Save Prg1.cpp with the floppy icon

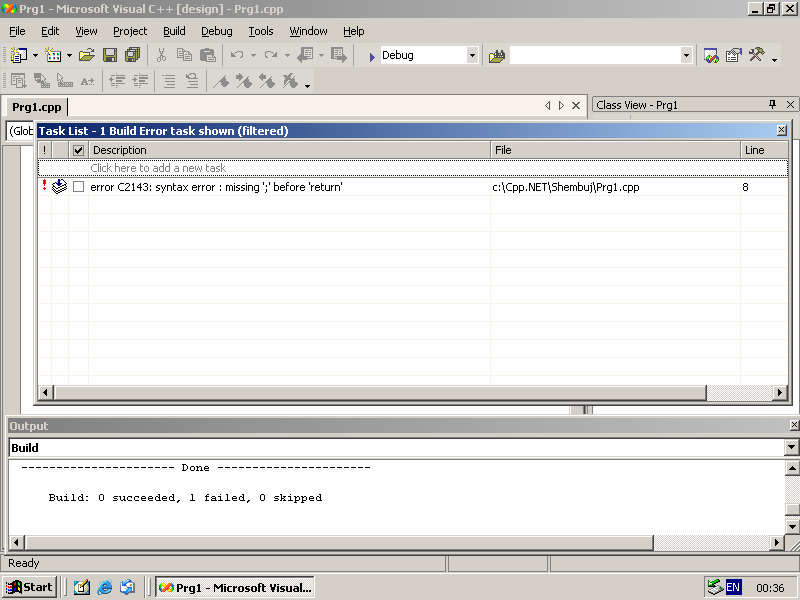[110, 55]
